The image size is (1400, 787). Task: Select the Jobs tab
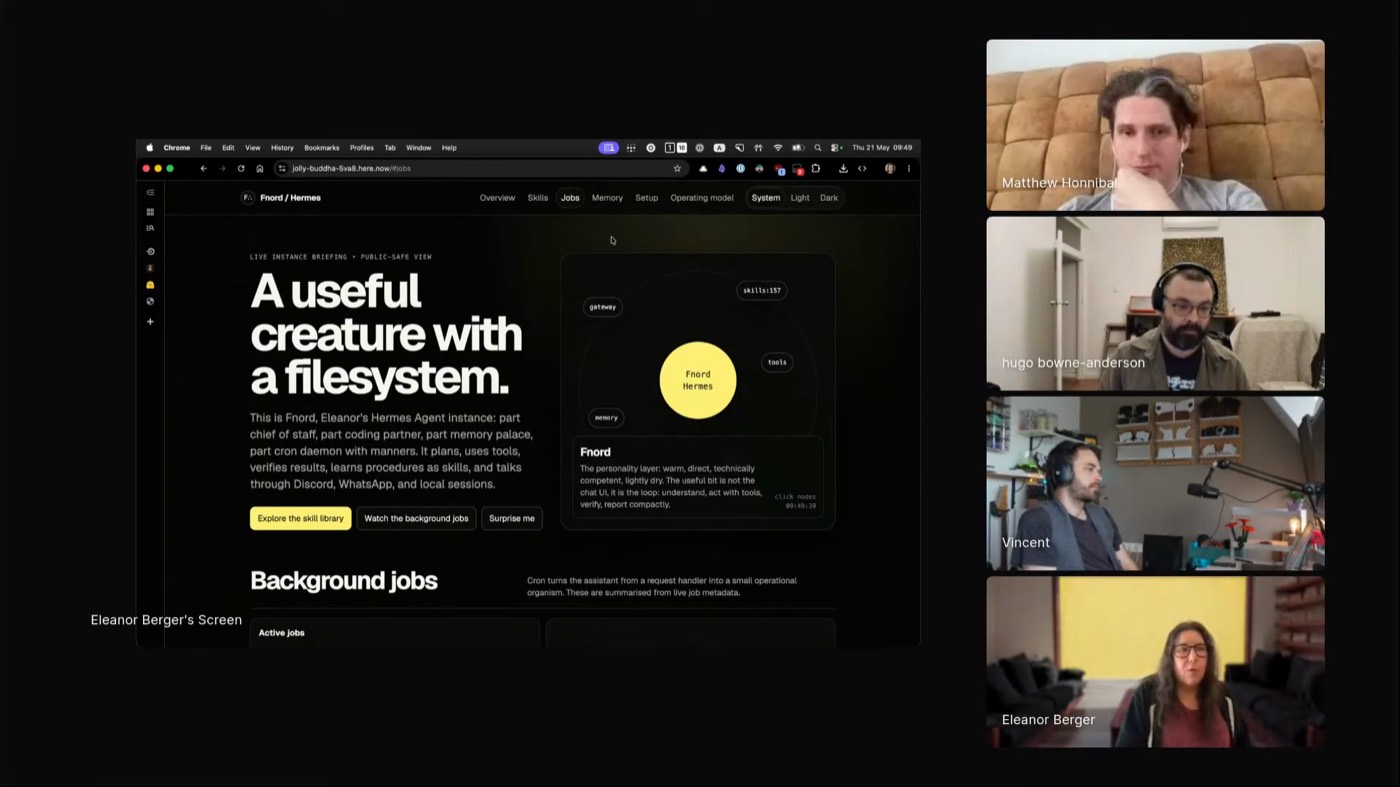pyautogui.click(x=570, y=198)
